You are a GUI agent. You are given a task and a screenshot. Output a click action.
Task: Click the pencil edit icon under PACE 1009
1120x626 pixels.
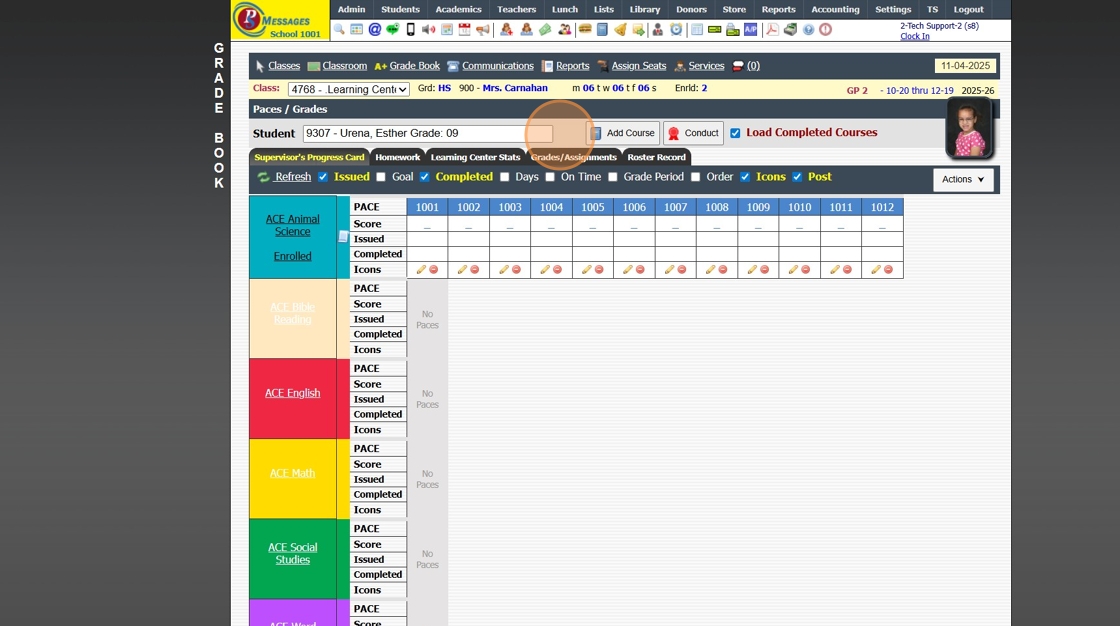point(752,269)
